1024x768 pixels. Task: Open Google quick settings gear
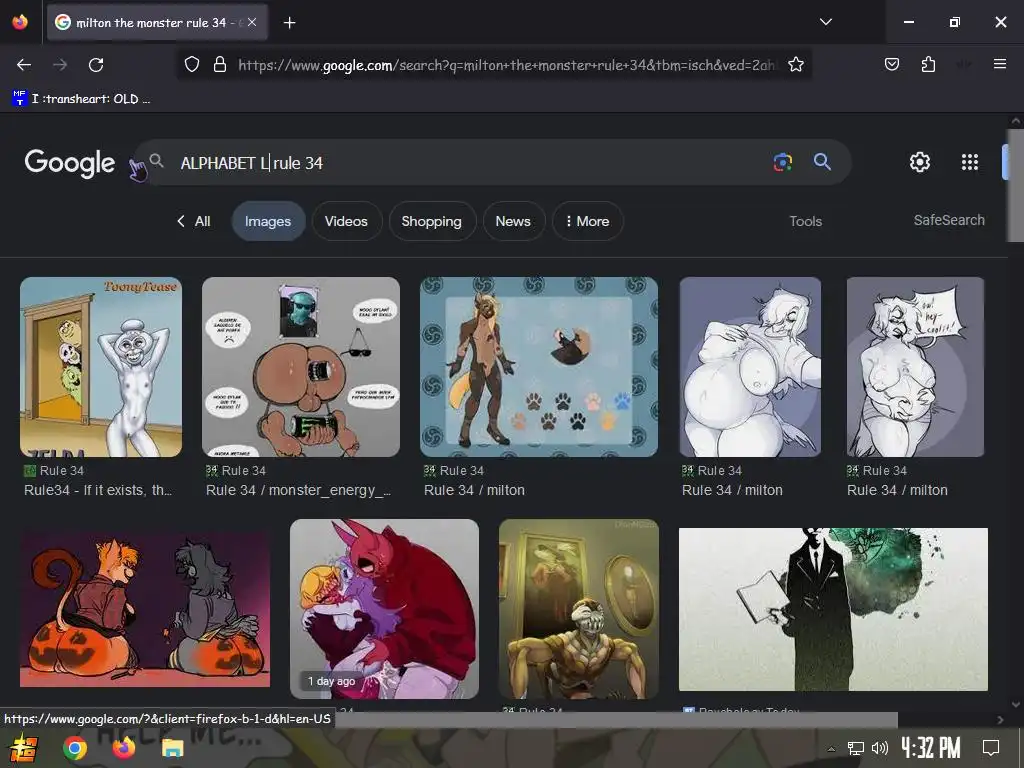pos(920,162)
